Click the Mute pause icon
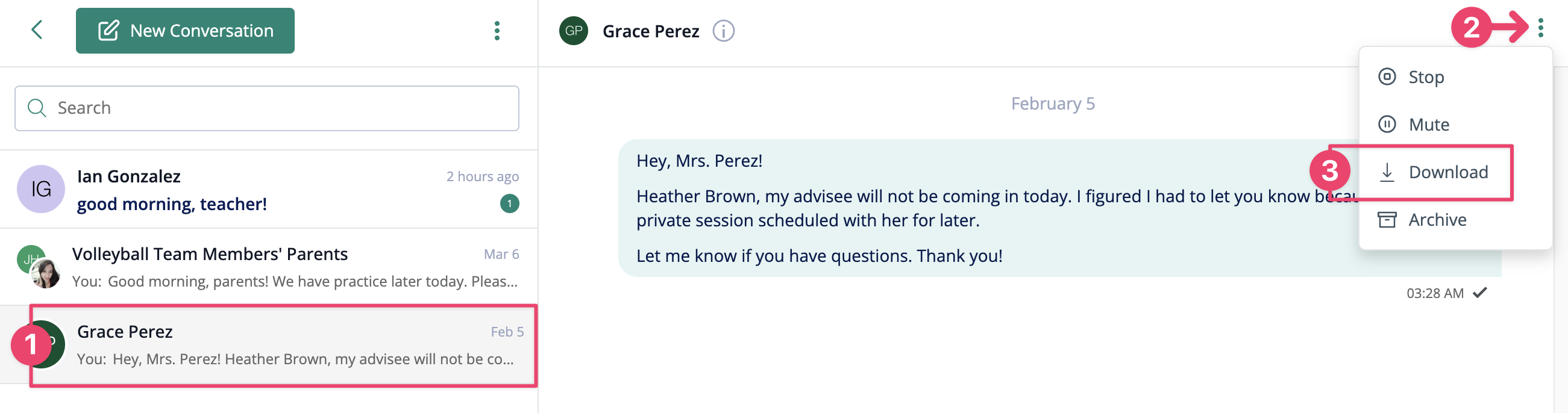The image size is (1568, 413). tap(1387, 124)
